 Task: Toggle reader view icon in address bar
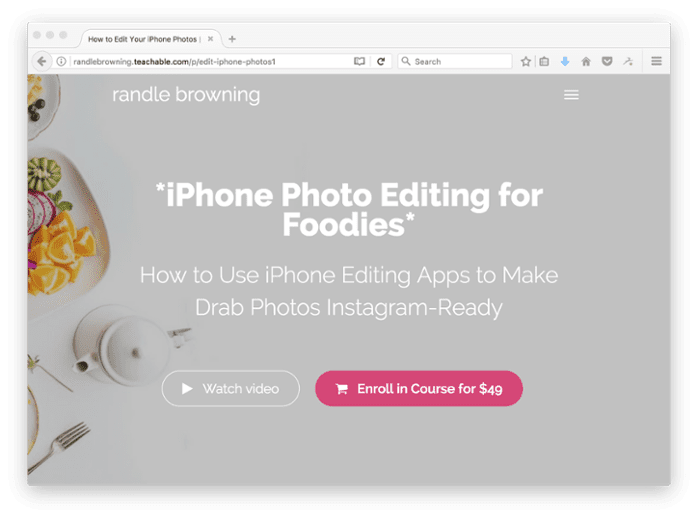(359, 61)
